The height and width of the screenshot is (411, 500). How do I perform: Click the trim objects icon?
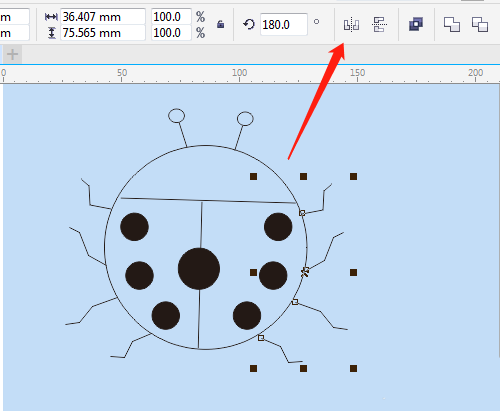point(480,25)
